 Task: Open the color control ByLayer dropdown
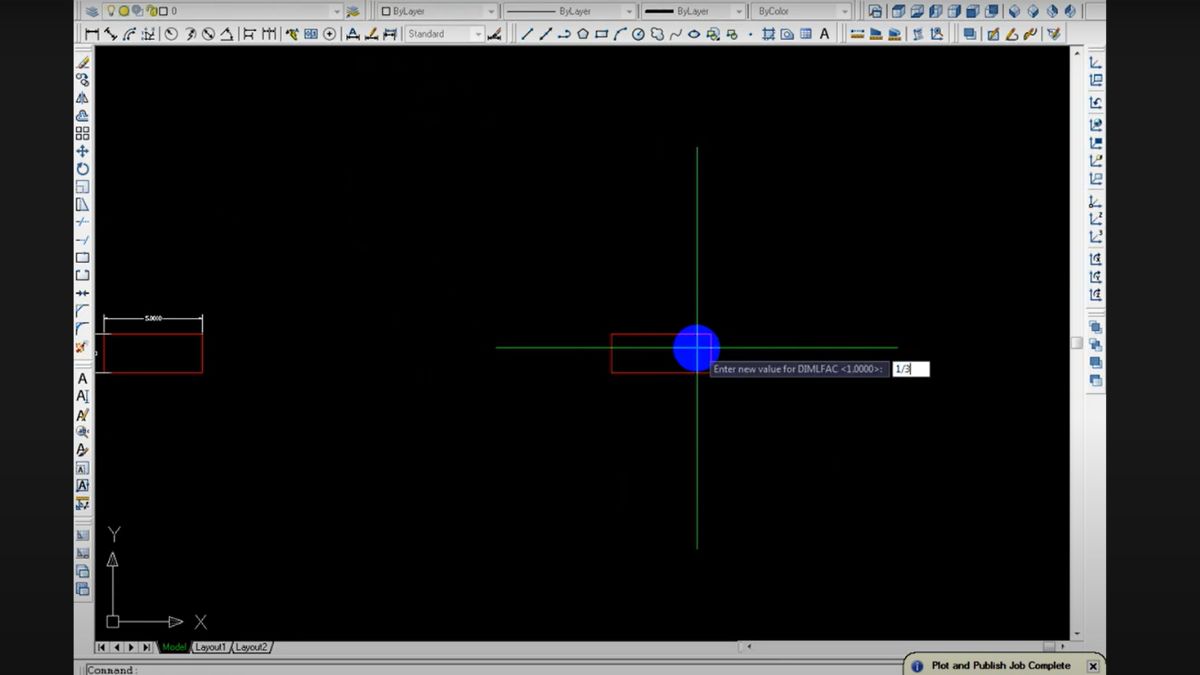point(439,11)
